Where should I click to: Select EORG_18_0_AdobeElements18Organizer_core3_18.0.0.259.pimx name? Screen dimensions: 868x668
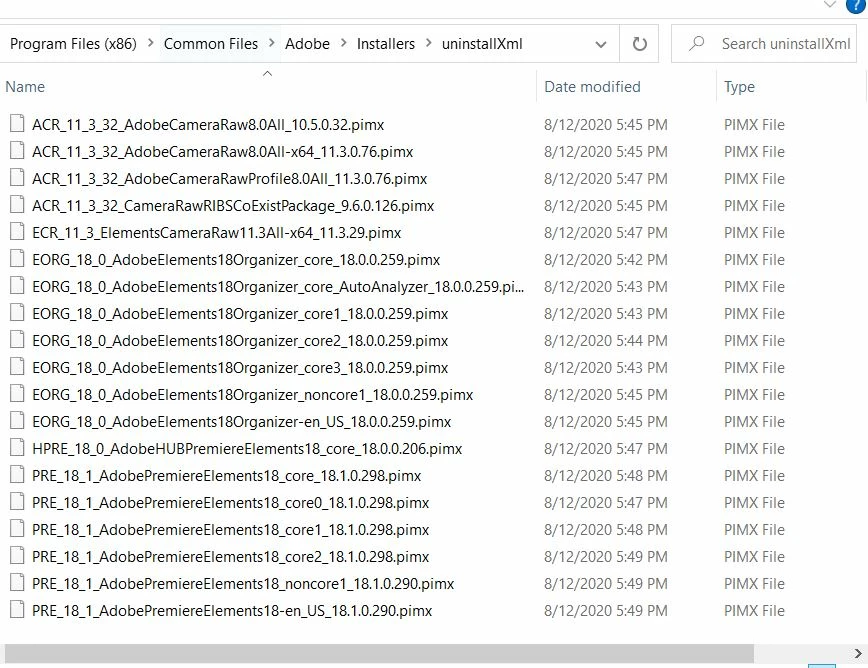coord(240,367)
